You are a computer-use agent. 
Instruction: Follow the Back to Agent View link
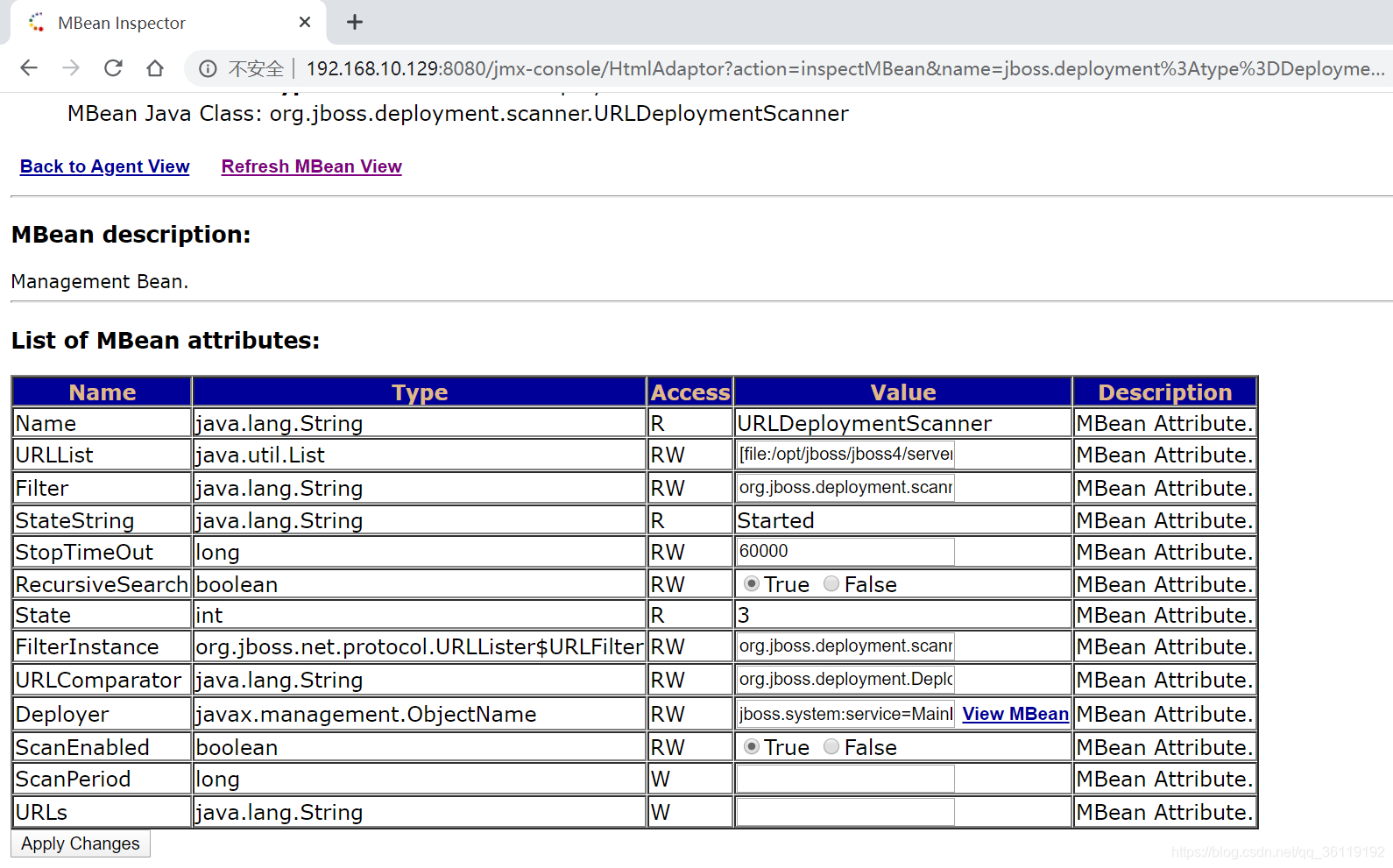pos(105,166)
